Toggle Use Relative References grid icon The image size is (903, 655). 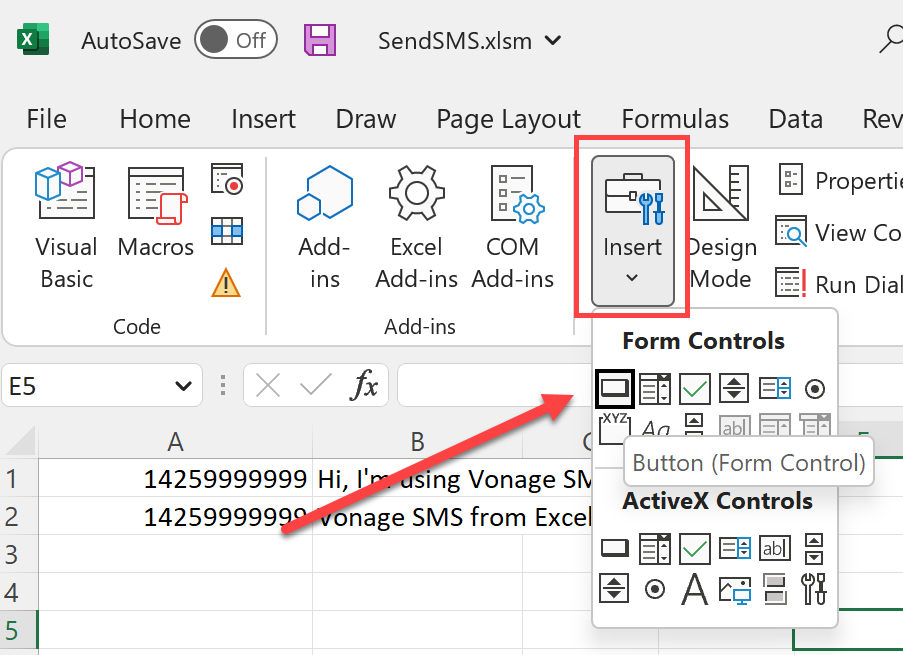tap(227, 231)
